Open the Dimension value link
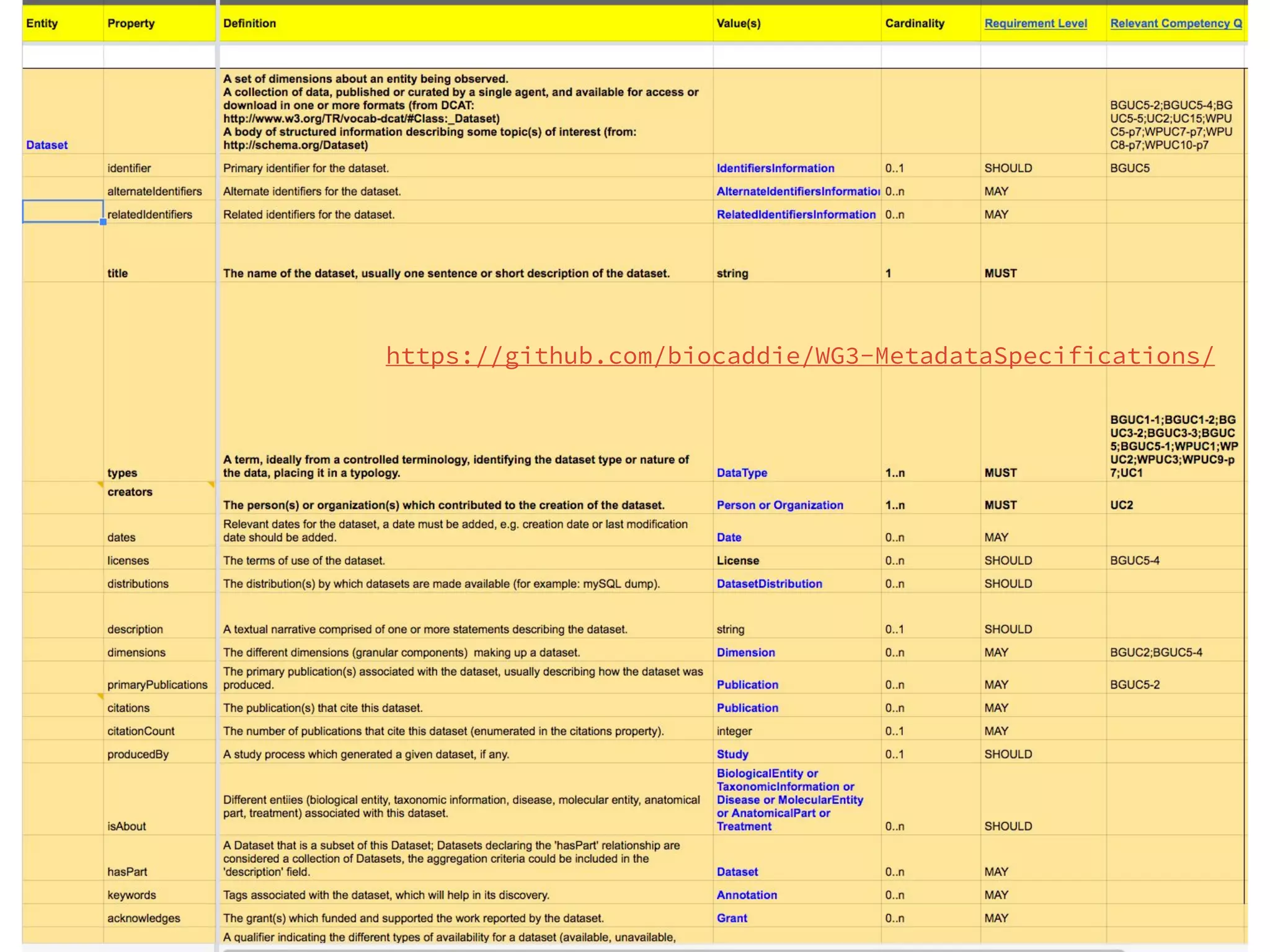 coord(745,653)
